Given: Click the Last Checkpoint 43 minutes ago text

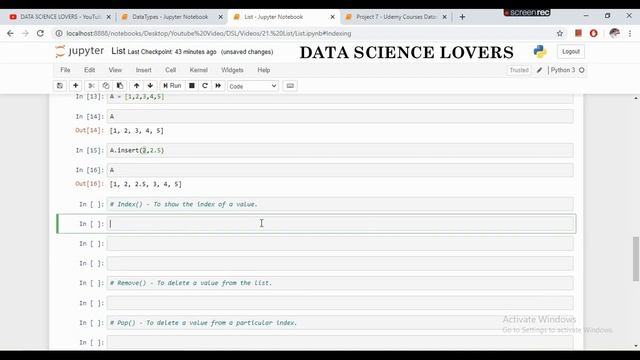Looking at the screenshot, I should click(172, 52).
